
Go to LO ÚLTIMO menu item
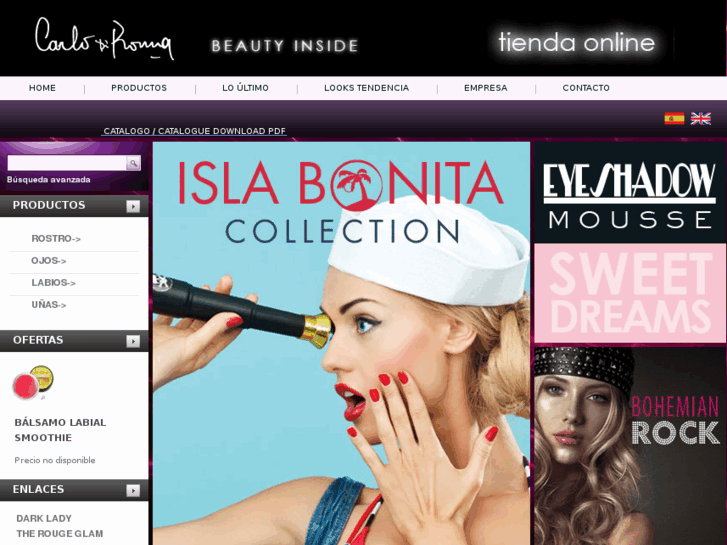tap(245, 88)
